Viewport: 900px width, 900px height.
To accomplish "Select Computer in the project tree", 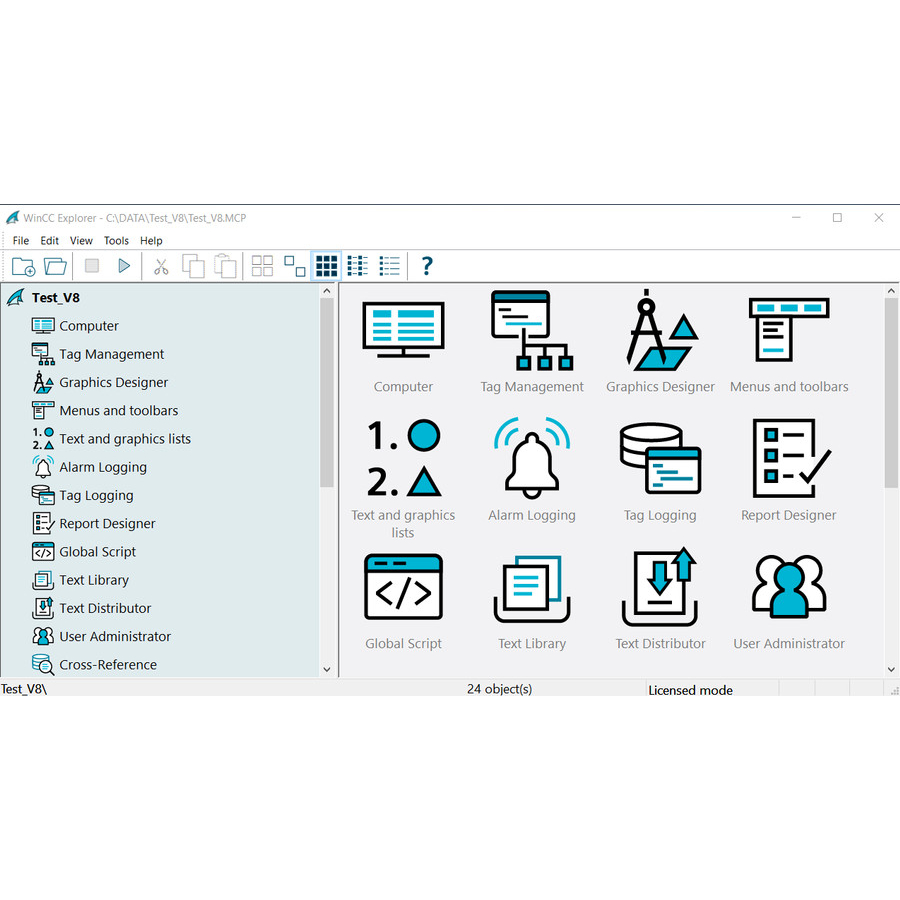I will pos(89,326).
